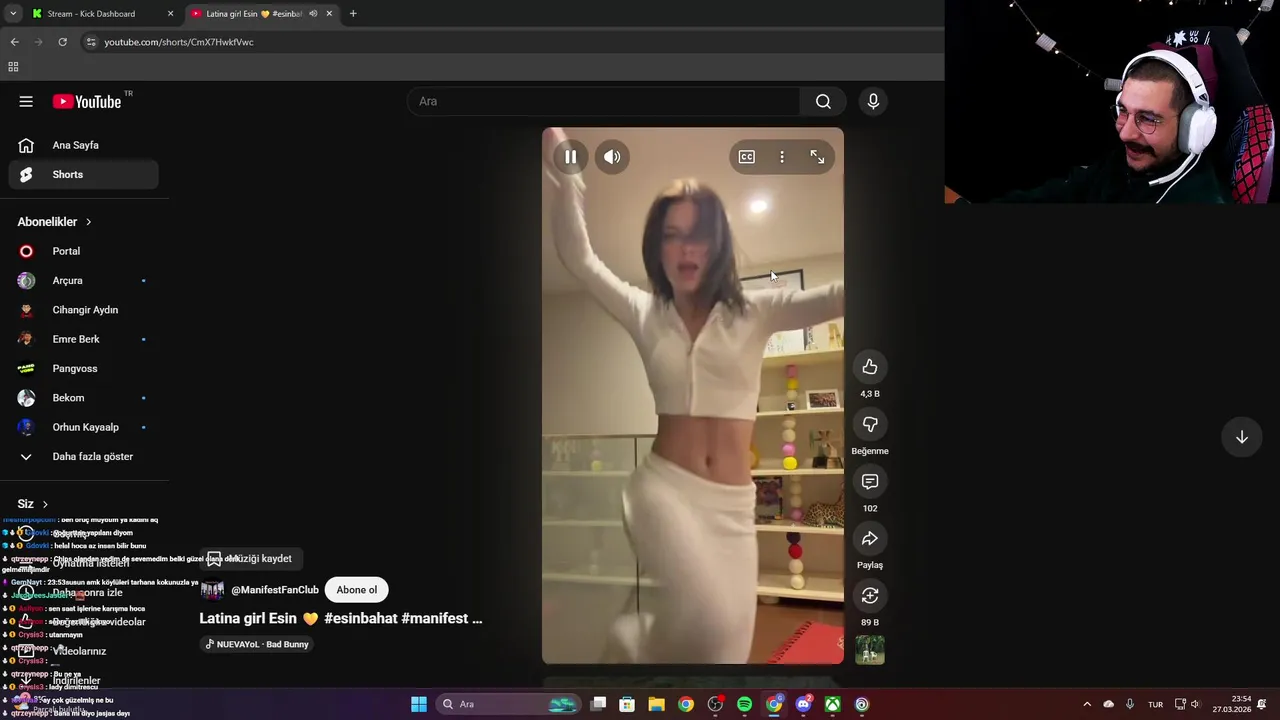Close the Kick Dashboard tab
This screenshot has height=720, width=1280.
tap(170, 14)
